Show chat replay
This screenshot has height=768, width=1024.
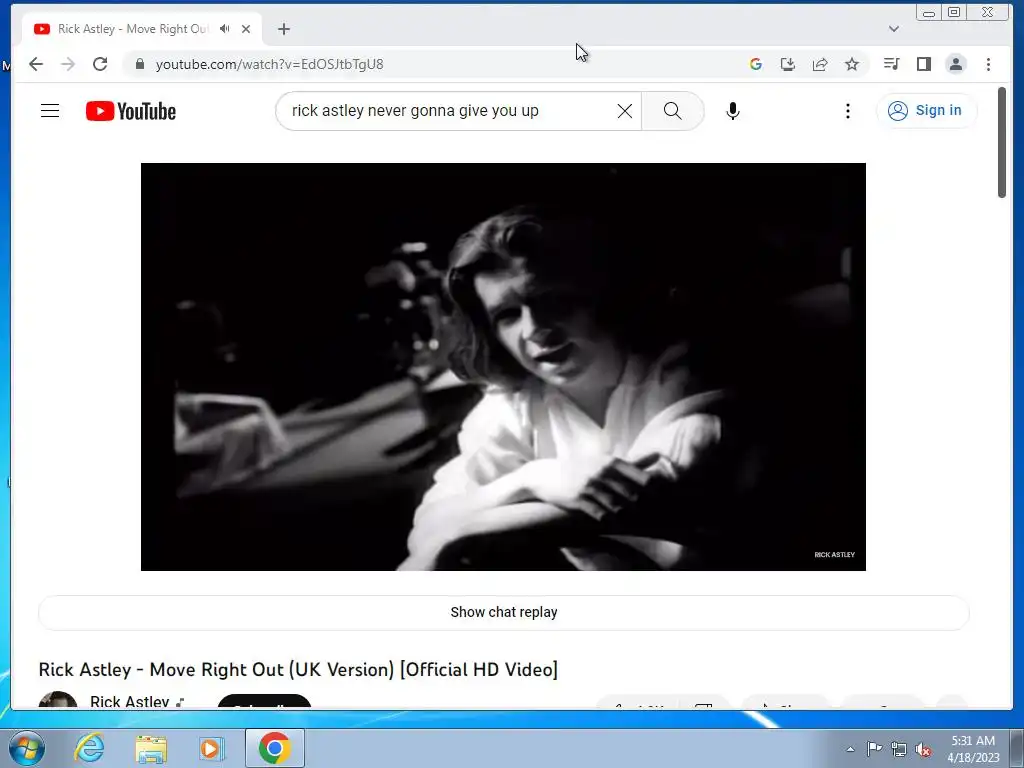(x=504, y=613)
